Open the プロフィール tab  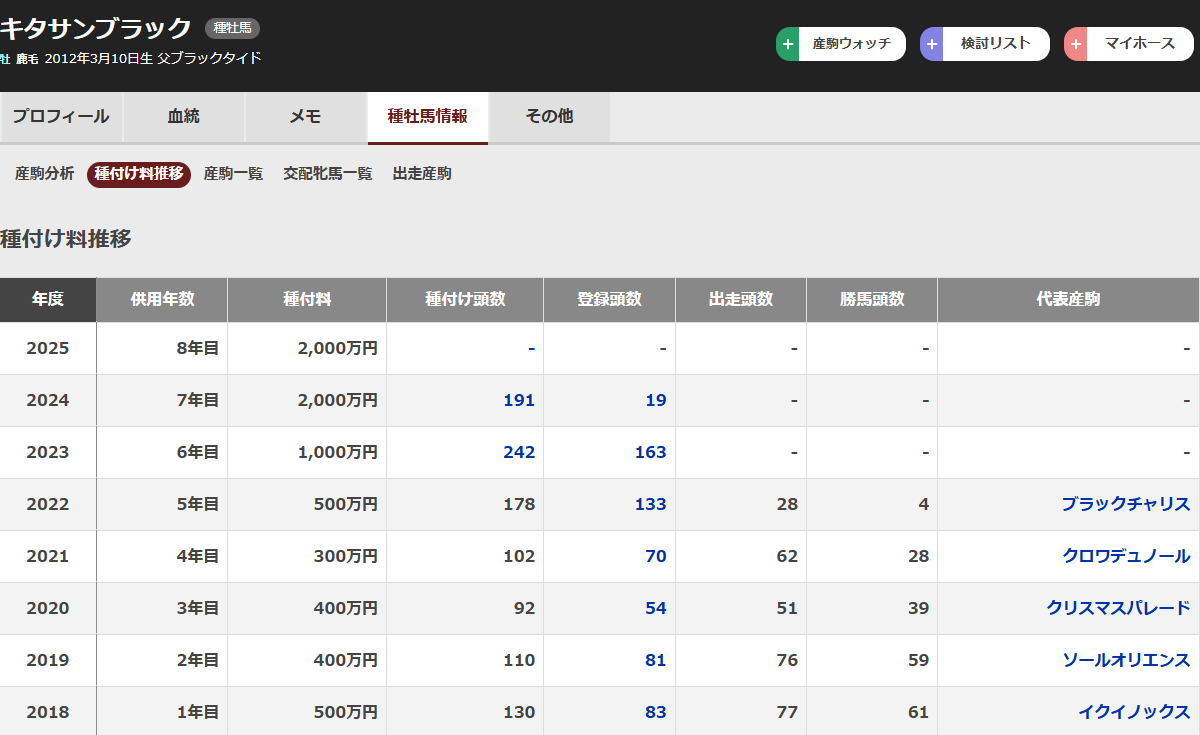(61, 117)
